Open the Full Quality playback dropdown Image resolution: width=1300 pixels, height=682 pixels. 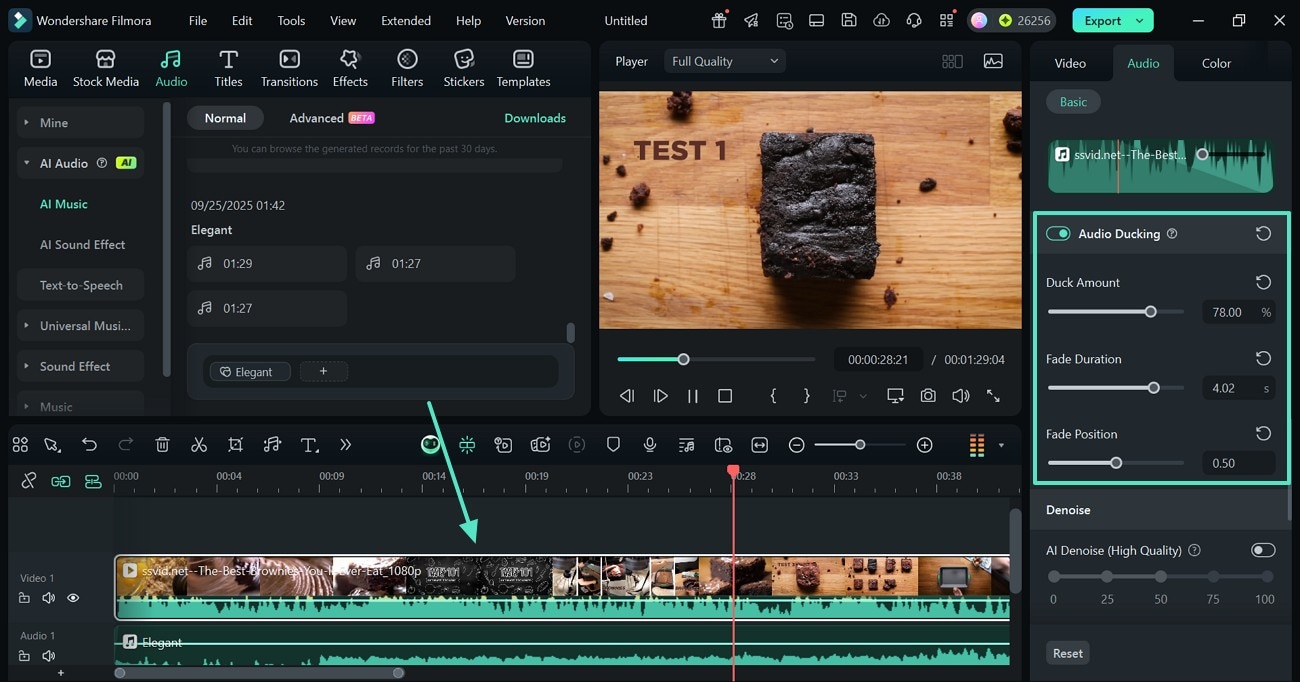[724, 61]
